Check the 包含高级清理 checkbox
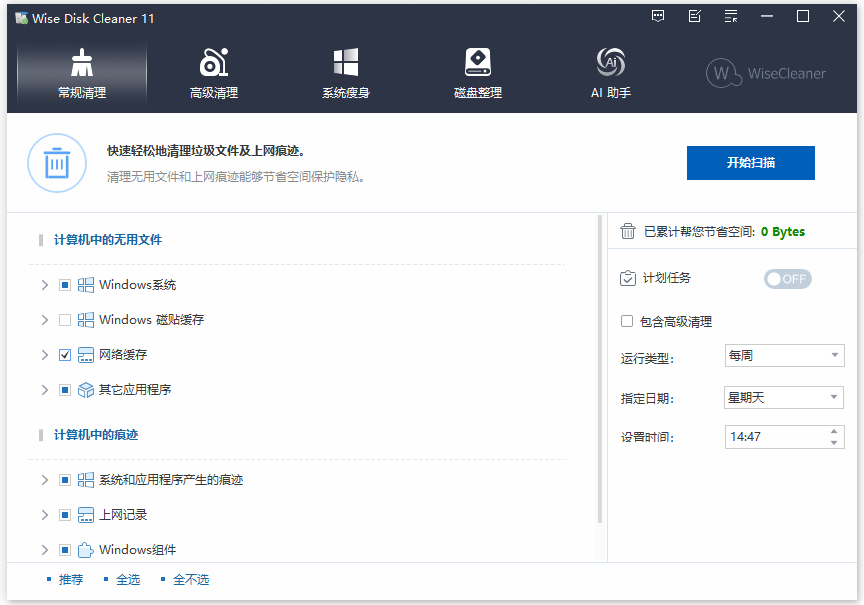The height and width of the screenshot is (605, 864). pyautogui.click(x=625, y=317)
